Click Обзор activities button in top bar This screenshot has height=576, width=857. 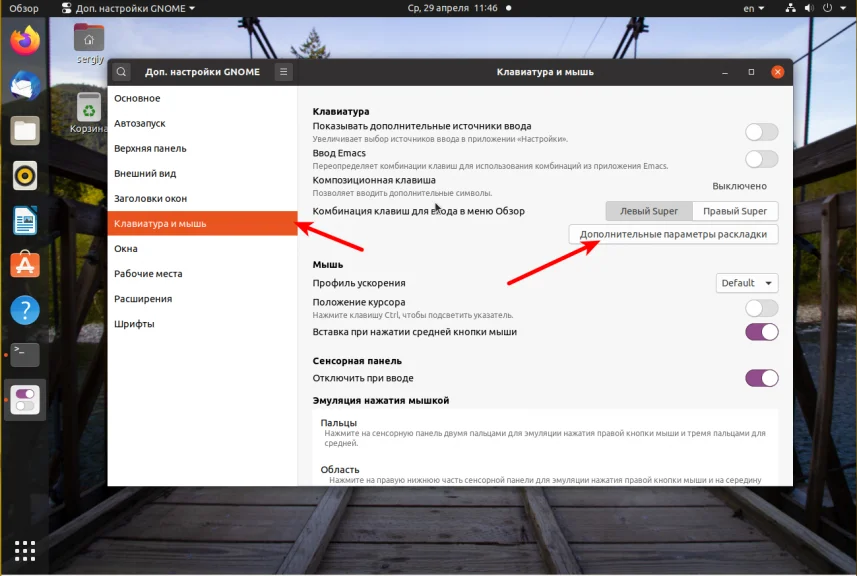[x=24, y=8]
